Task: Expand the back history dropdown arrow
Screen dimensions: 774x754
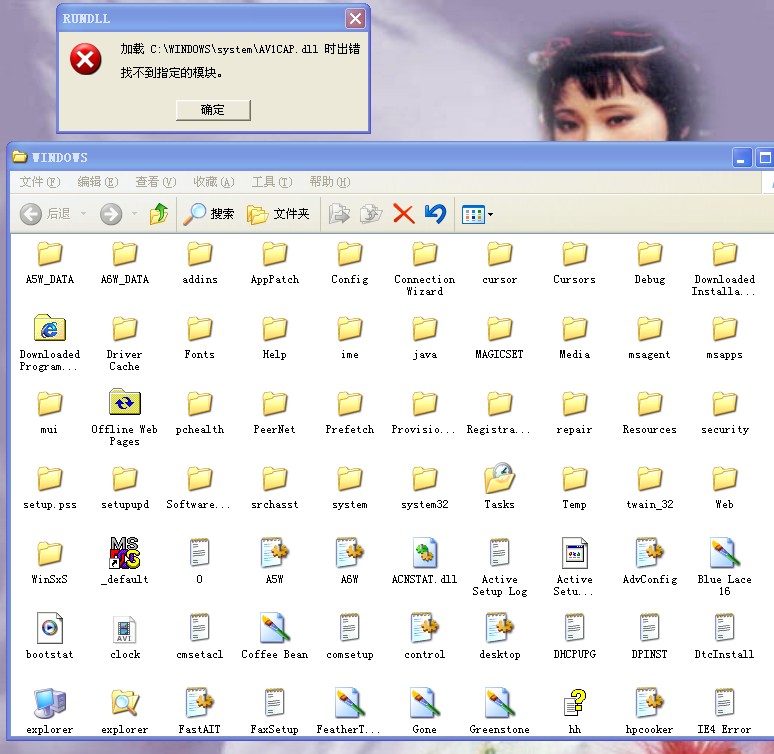Action: point(83,214)
